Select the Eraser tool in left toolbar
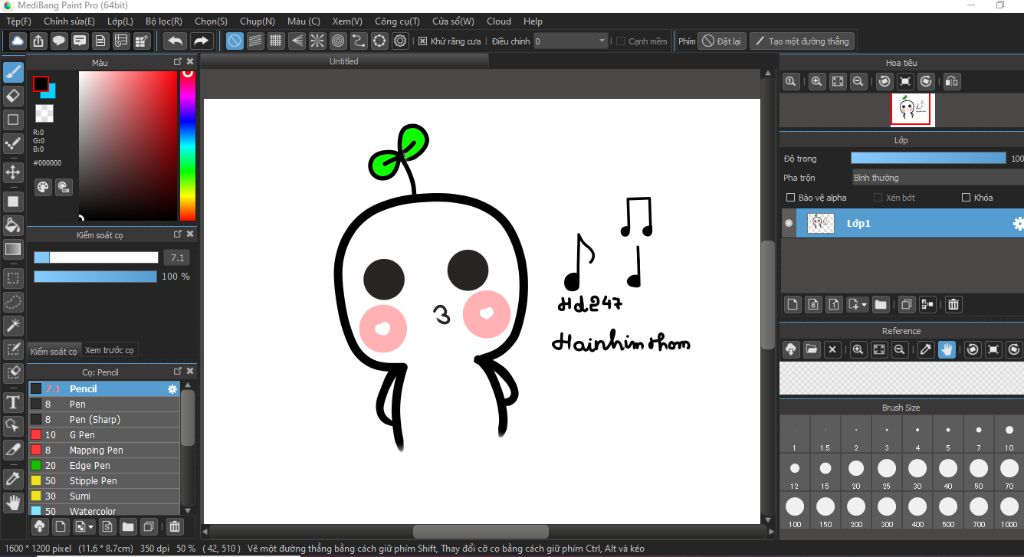Viewport: 1024px width, 557px height. click(x=13, y=96)
